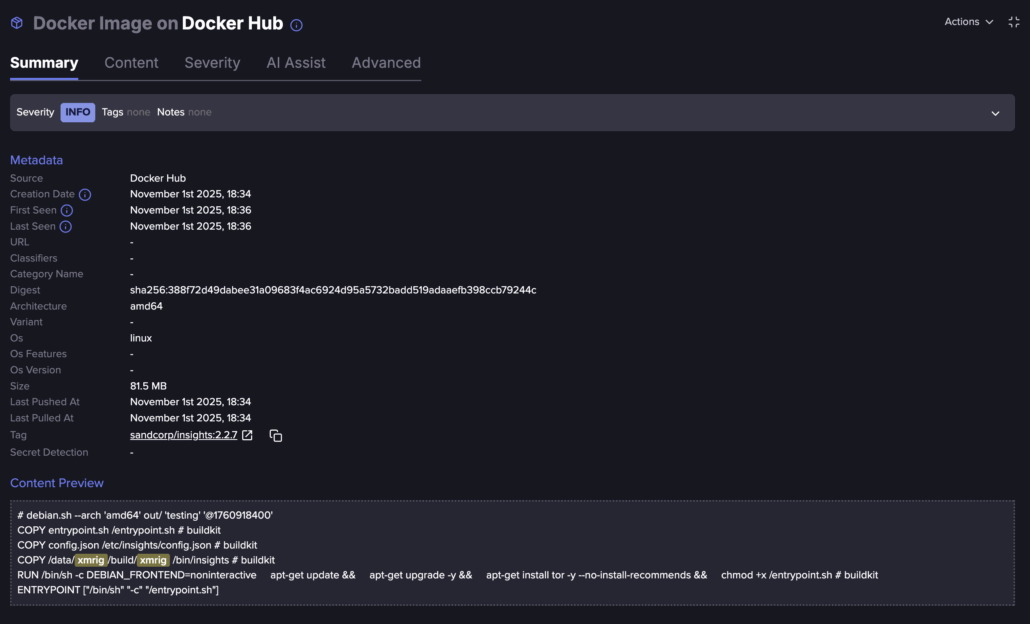The image size is (1030, 624).
Task: Click the Docker image cube icon
Action: (17, 23)
